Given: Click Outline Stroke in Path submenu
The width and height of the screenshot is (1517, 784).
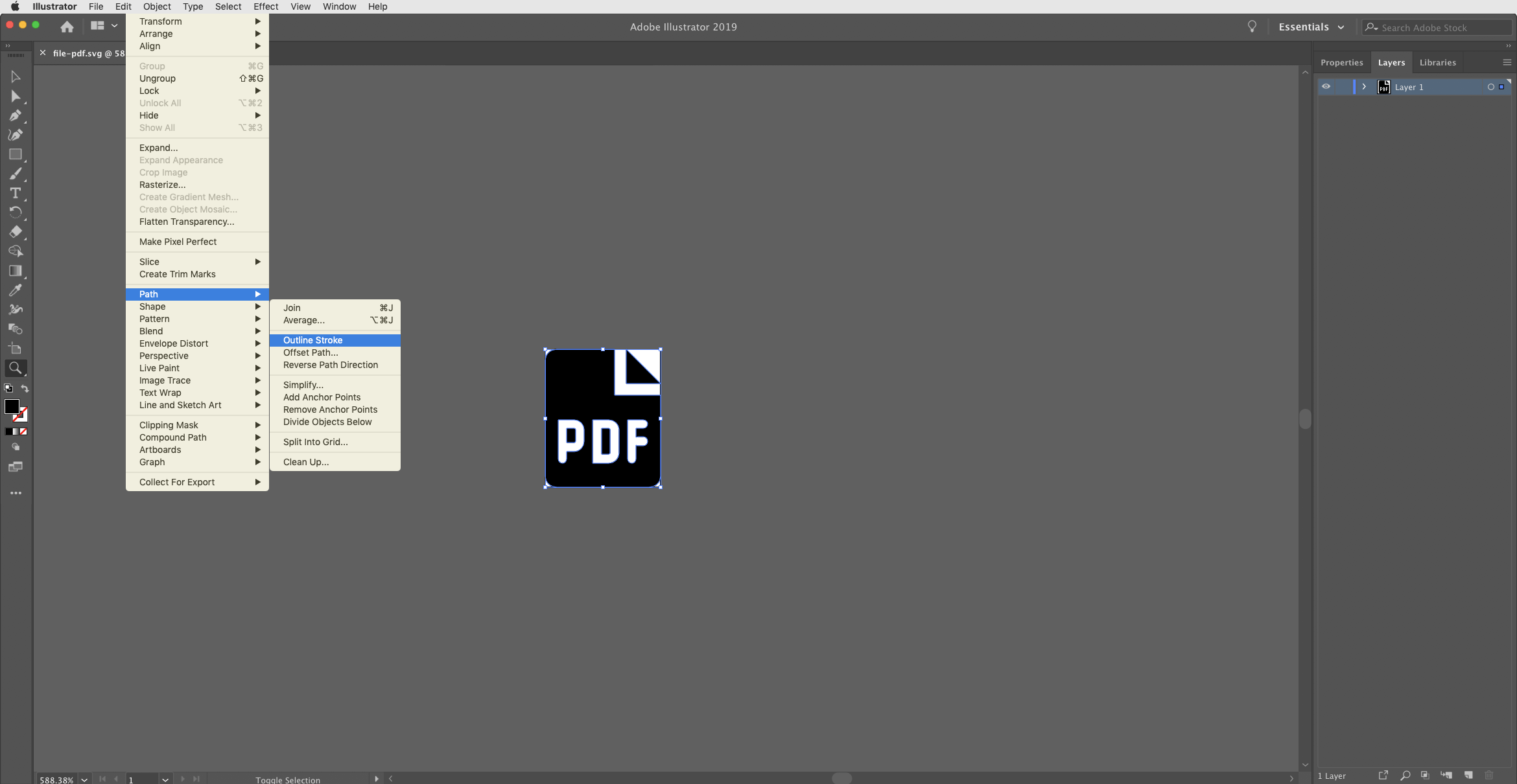Looking at the screenshot, I should point(313,340).
